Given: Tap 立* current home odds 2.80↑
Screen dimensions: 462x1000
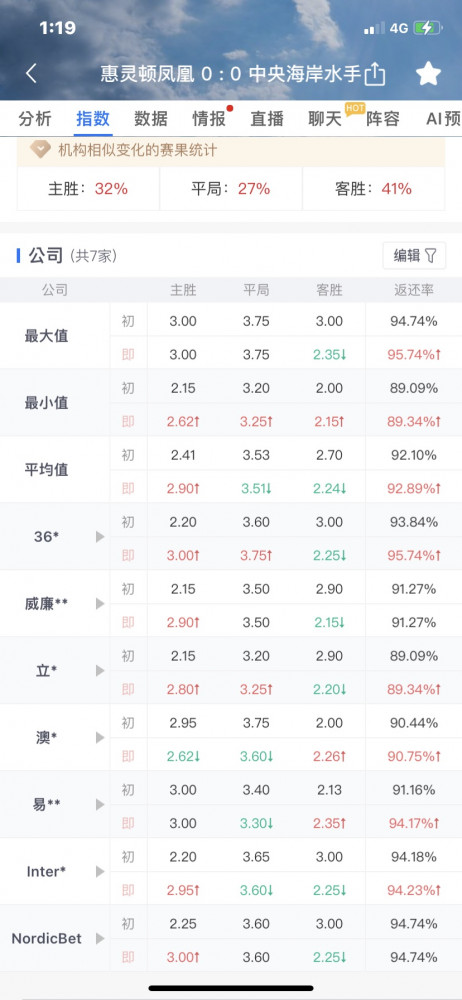Looking at the screenshot, I should pos(183,689).
